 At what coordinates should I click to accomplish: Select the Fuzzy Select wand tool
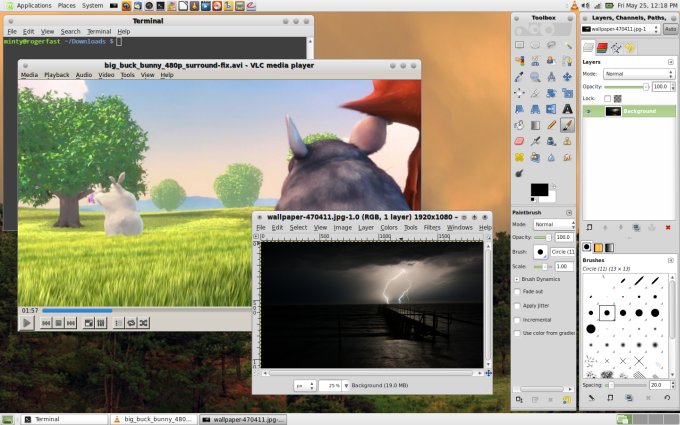(x=567, y=45)
